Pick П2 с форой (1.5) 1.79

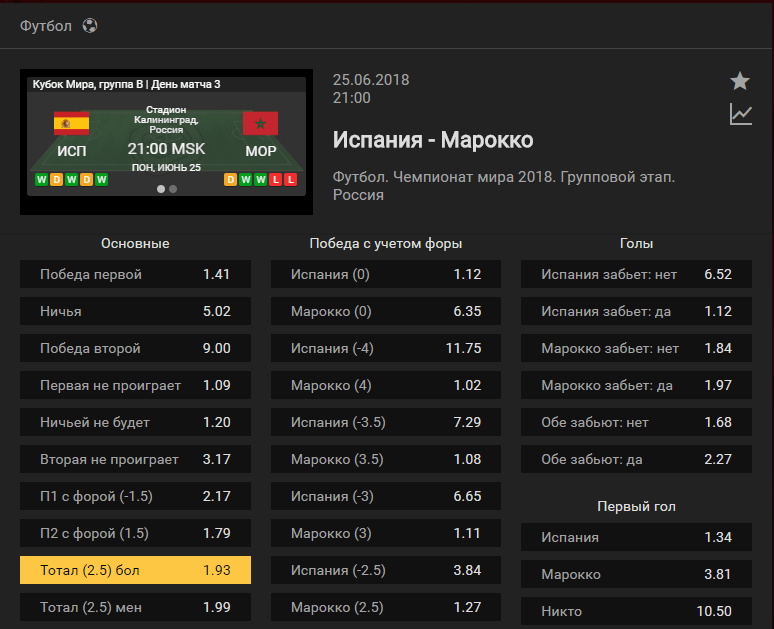tap(135, 533)
